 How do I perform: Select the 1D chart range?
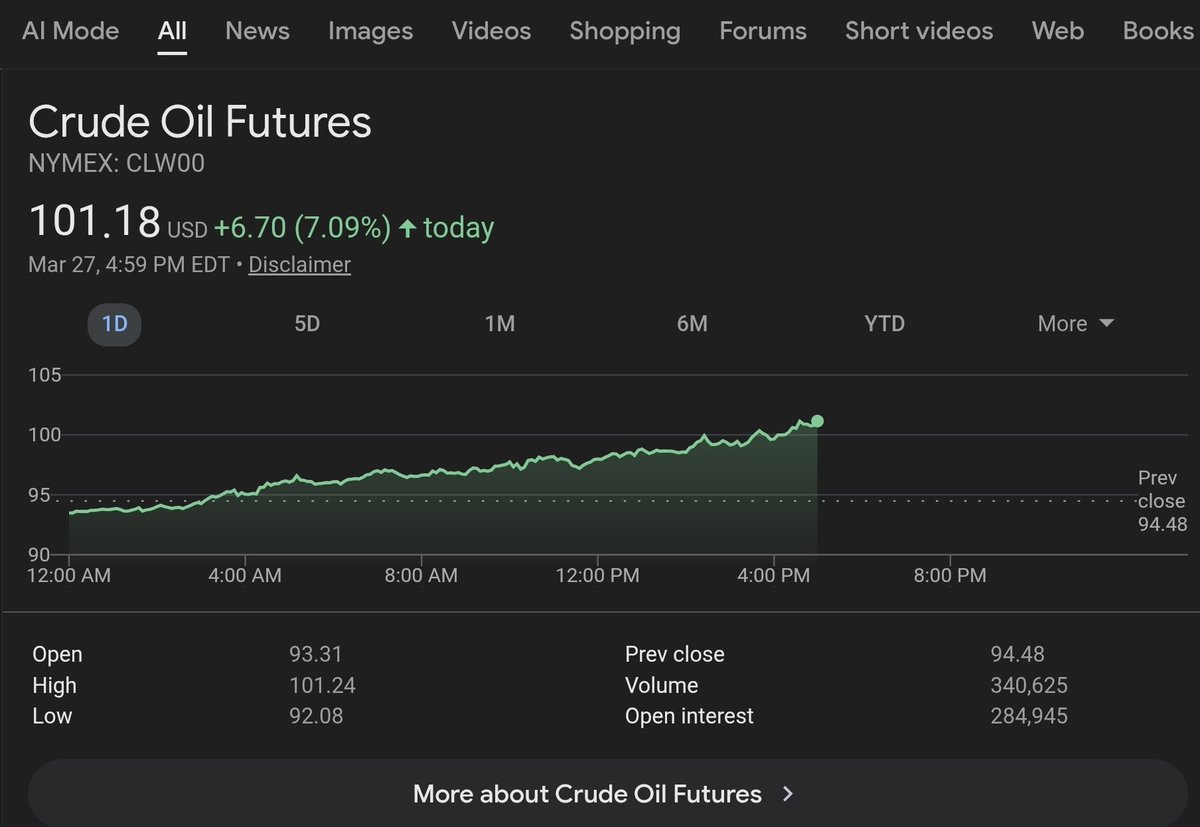(x=115, y=324)
